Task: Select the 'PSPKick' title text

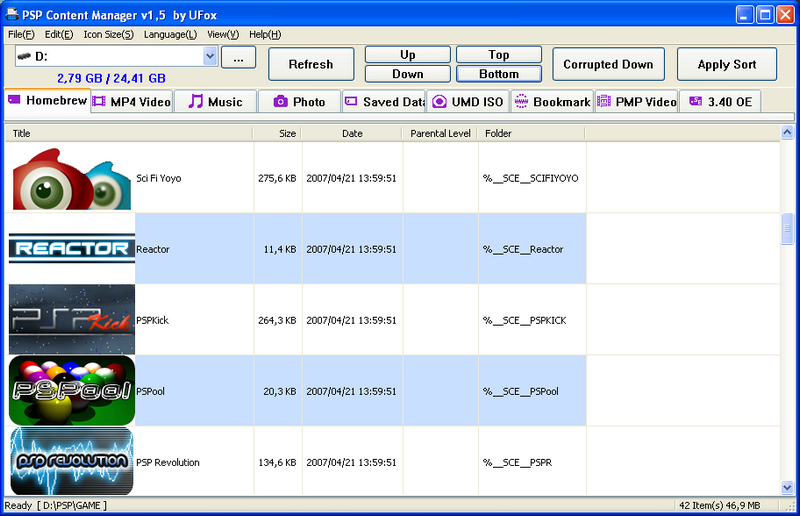Action: (x=153, y=320)
